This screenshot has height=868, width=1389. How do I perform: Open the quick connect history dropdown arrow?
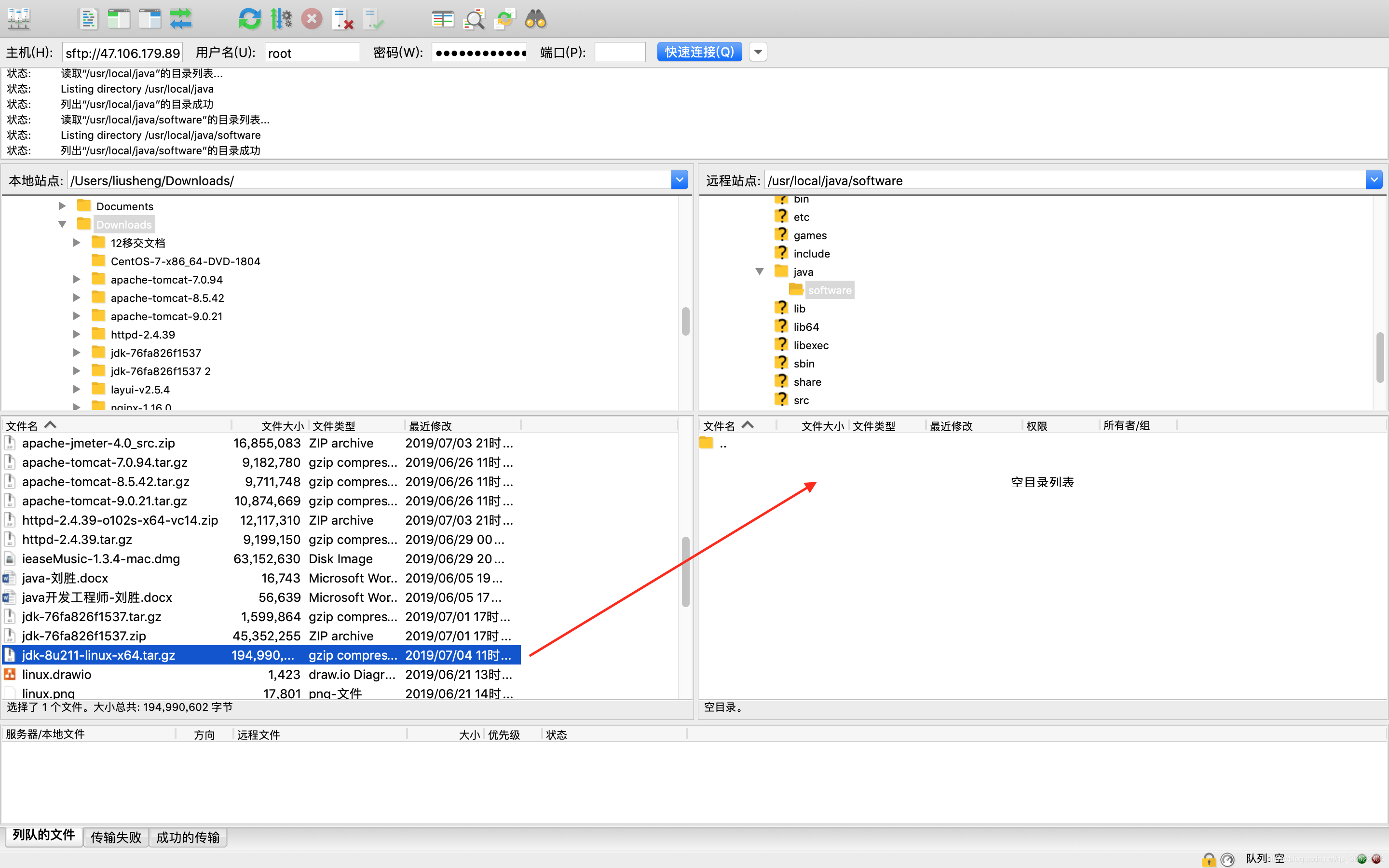(758, 52)
